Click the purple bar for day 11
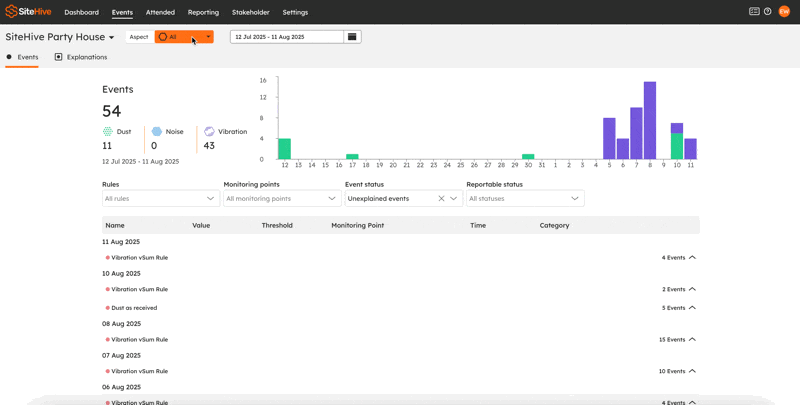This screenshot has width=800, height=405. (x=690, y=149)
